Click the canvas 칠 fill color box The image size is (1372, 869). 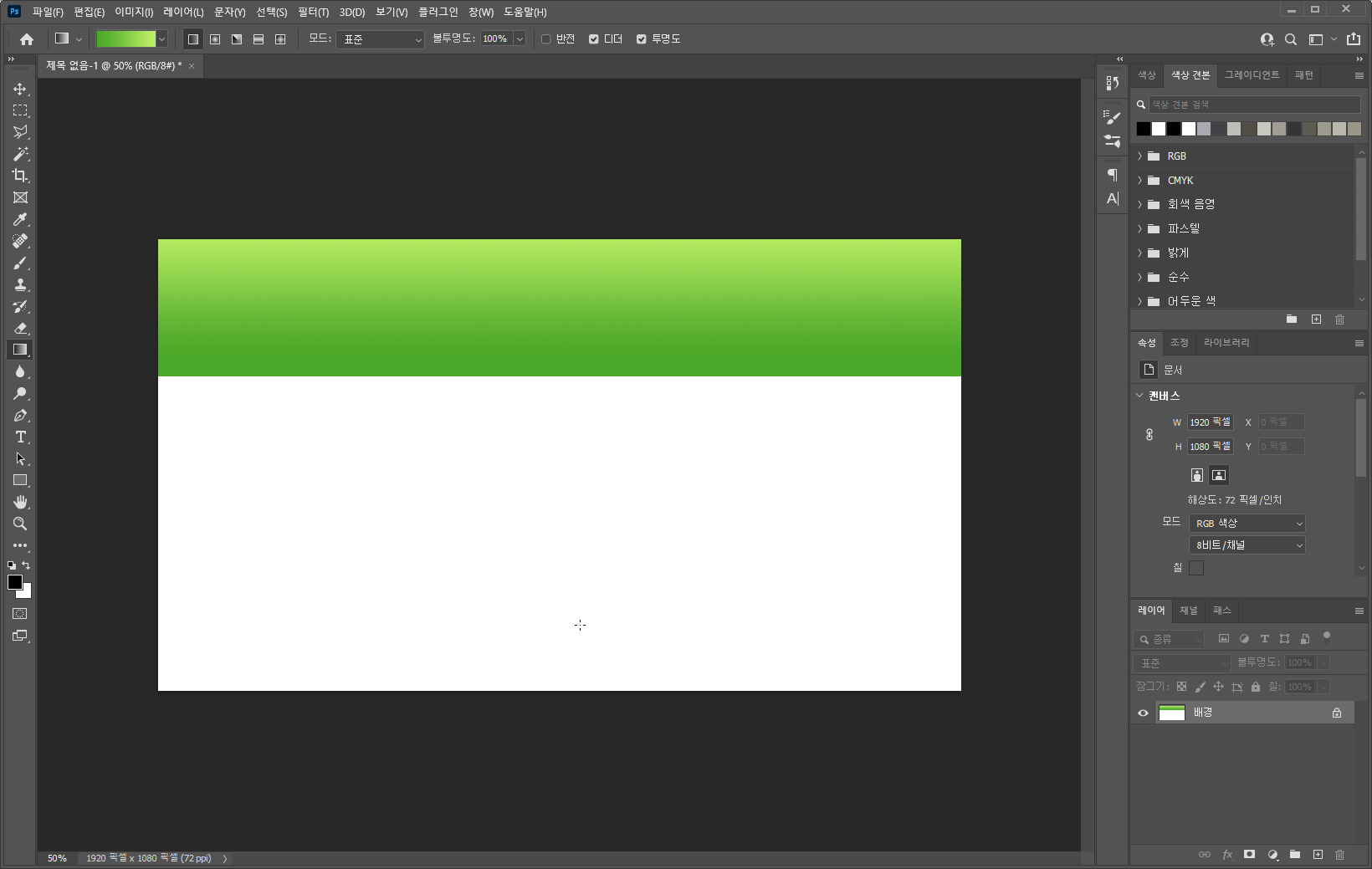1196,568
